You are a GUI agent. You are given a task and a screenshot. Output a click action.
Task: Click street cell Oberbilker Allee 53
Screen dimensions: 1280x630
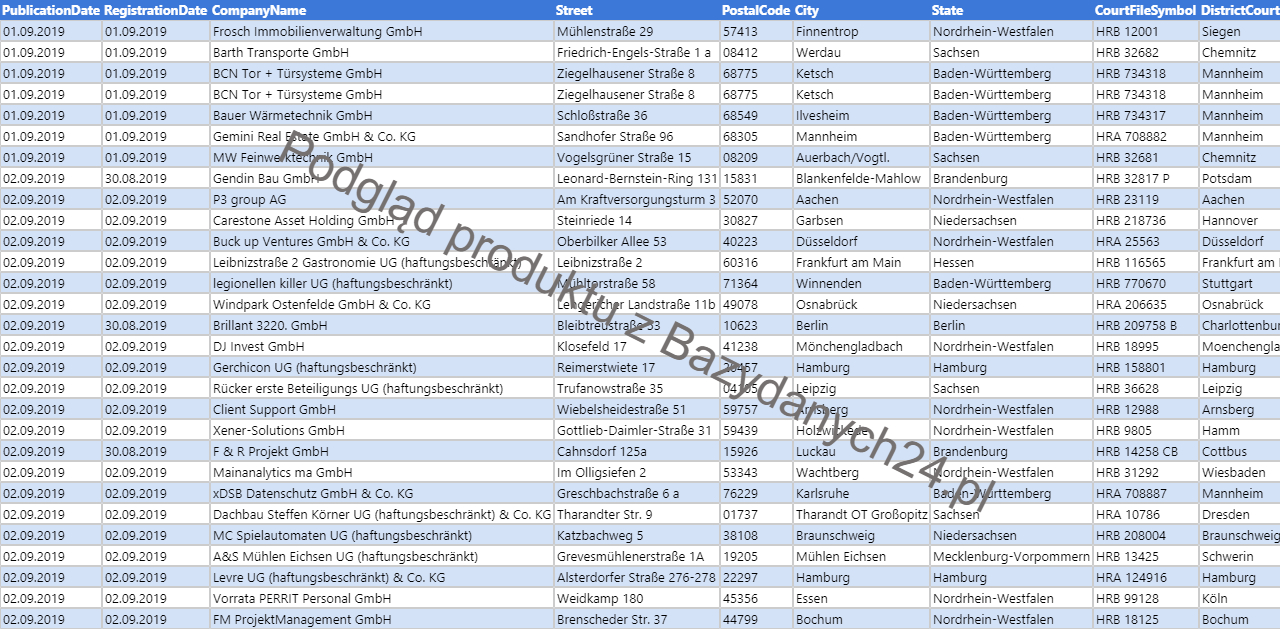(x=636, y=241)
